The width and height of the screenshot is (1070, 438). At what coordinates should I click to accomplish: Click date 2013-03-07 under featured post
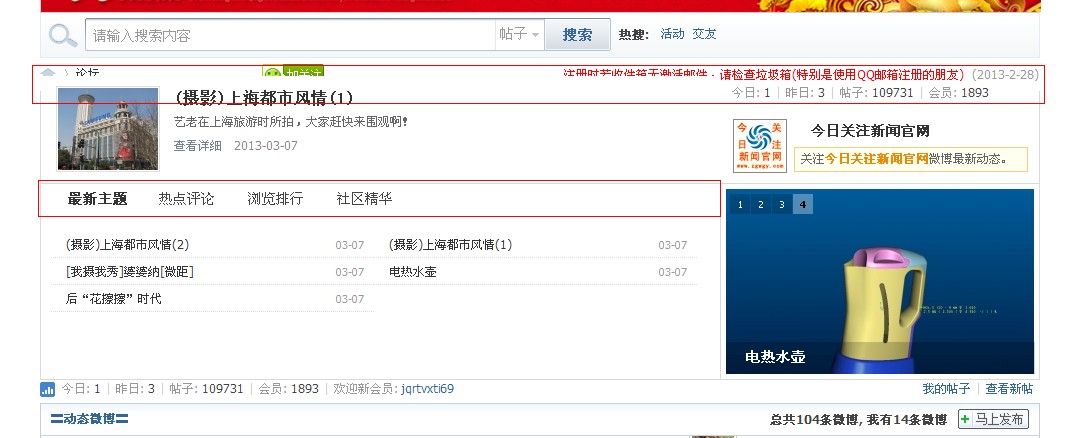(265, 145)
